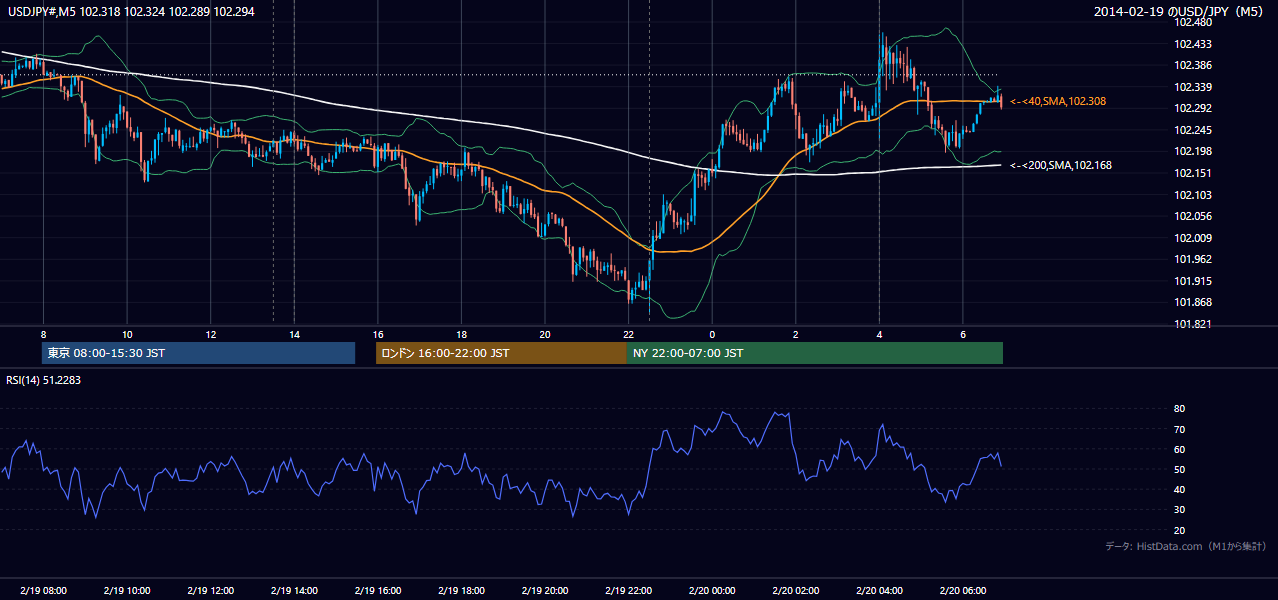Click hour tick 18 under the price chart
1278x600 pixels.
[461, 334]
